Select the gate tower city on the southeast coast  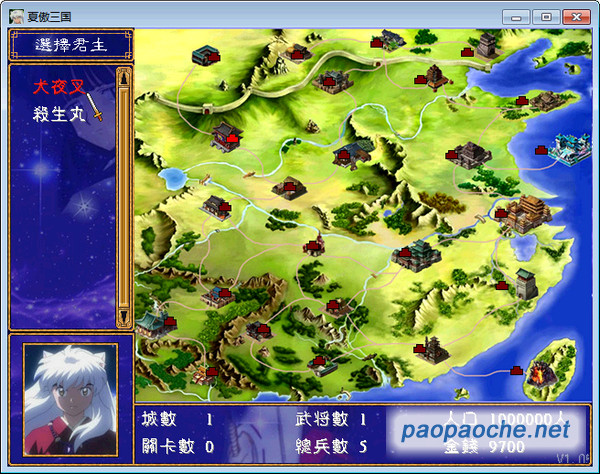pos(525,283)
